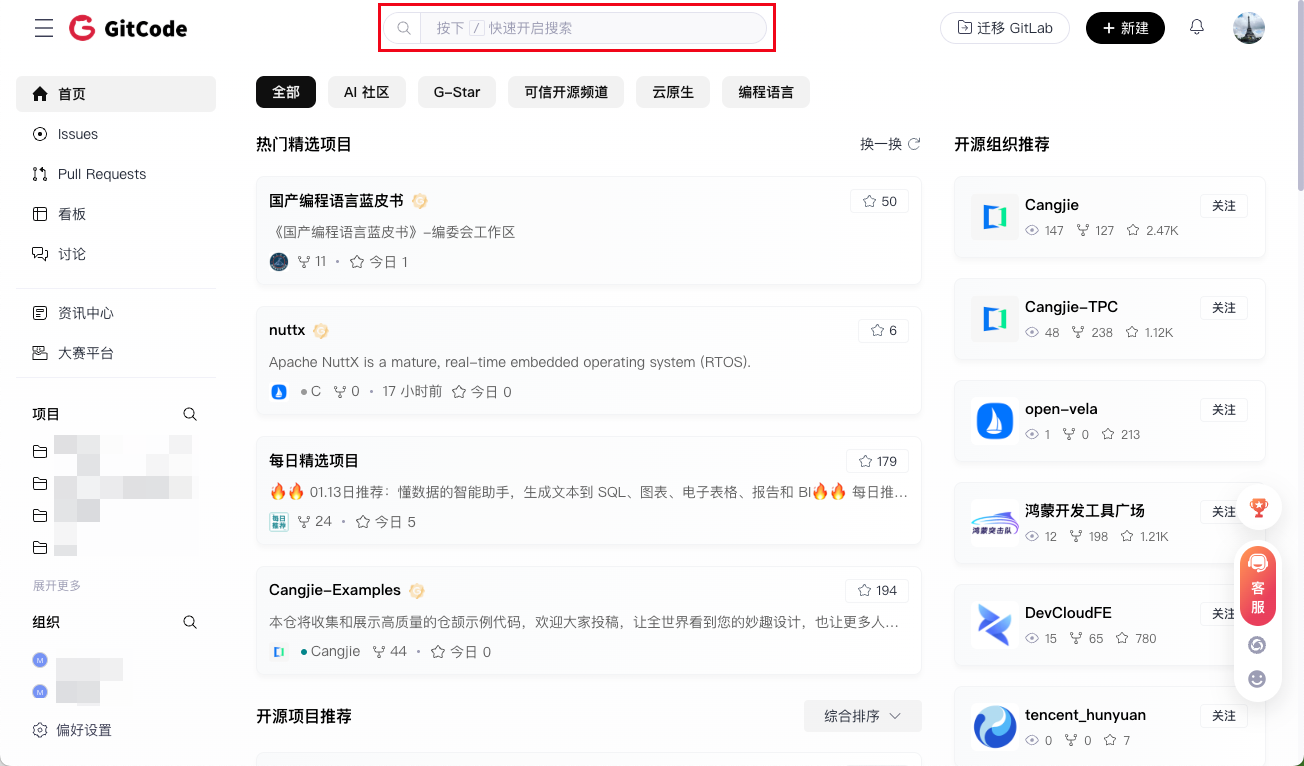Star the 国产编程语言蓝皮书 project

[879, 201]
